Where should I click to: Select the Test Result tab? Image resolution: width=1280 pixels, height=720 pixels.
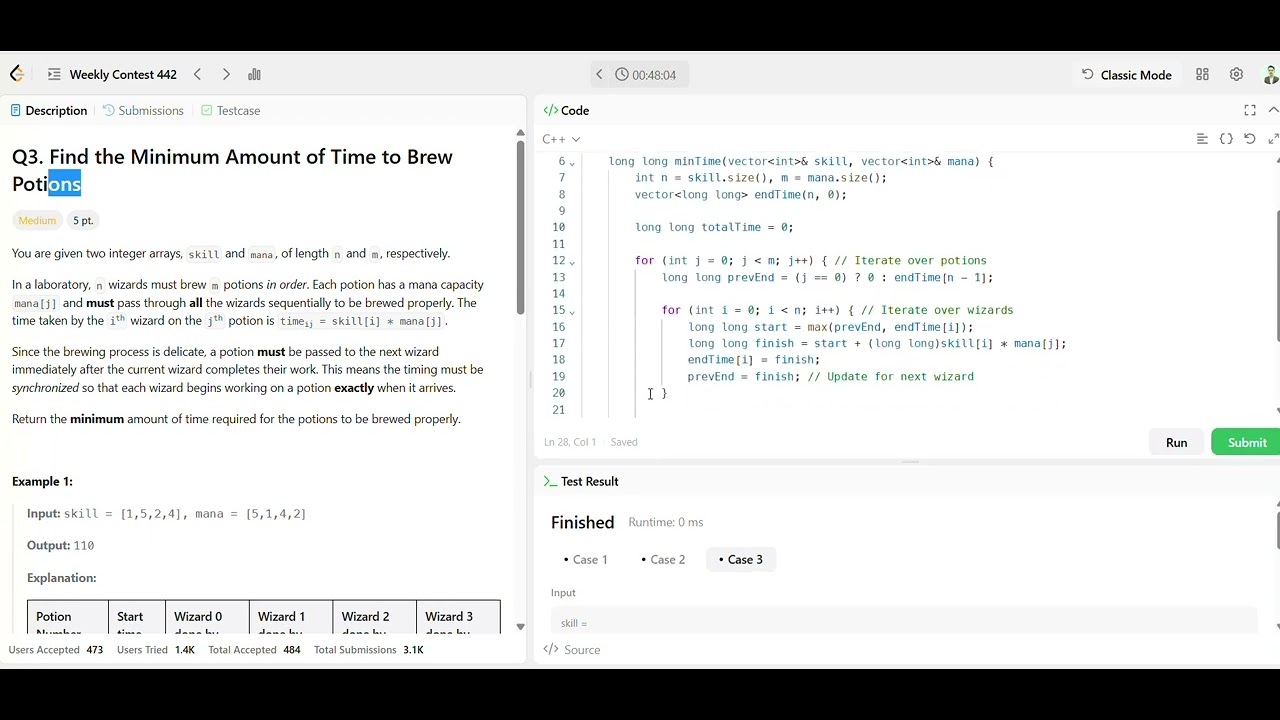(x=581, y=481)
